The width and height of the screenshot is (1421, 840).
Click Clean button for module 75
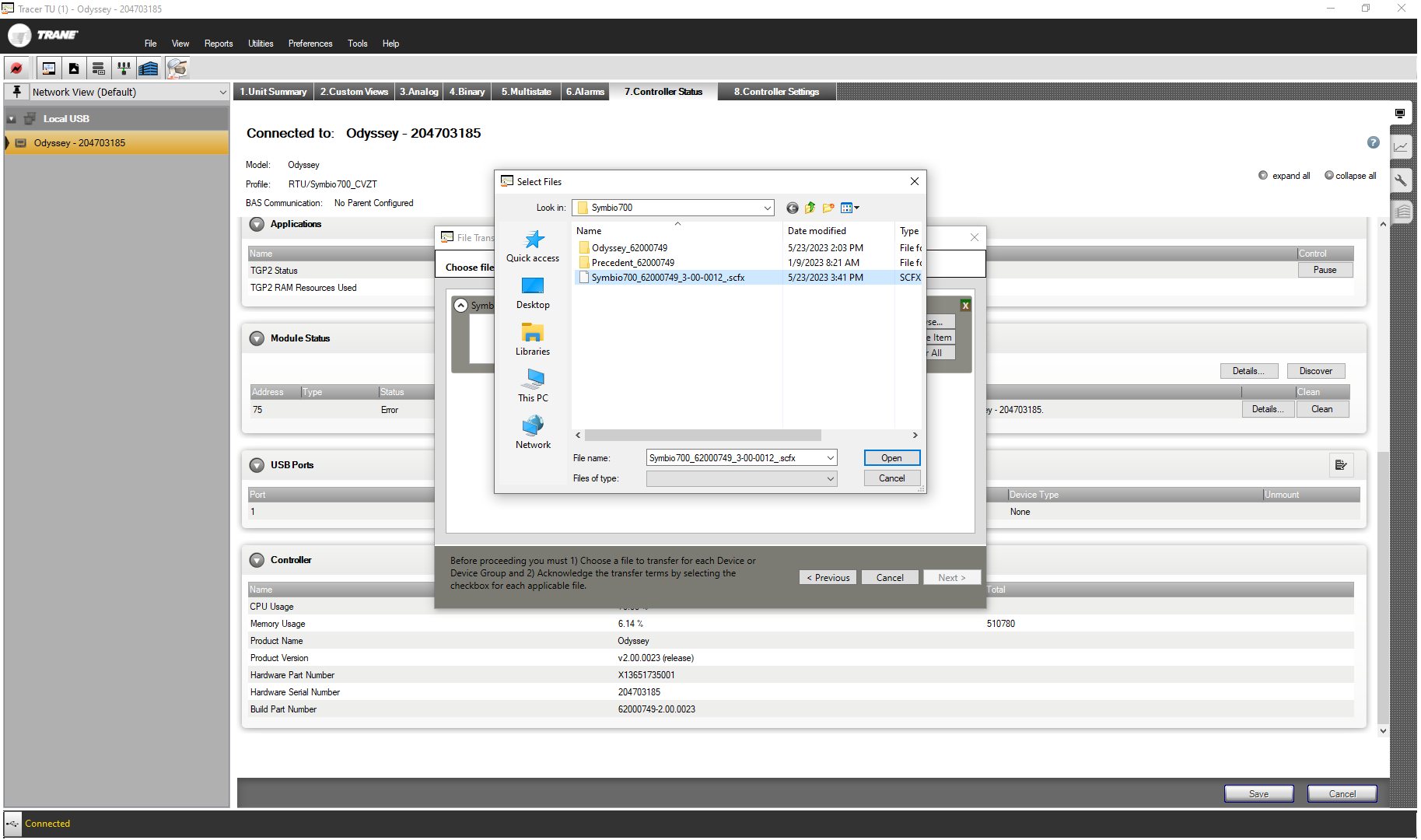coord(1322,409)
